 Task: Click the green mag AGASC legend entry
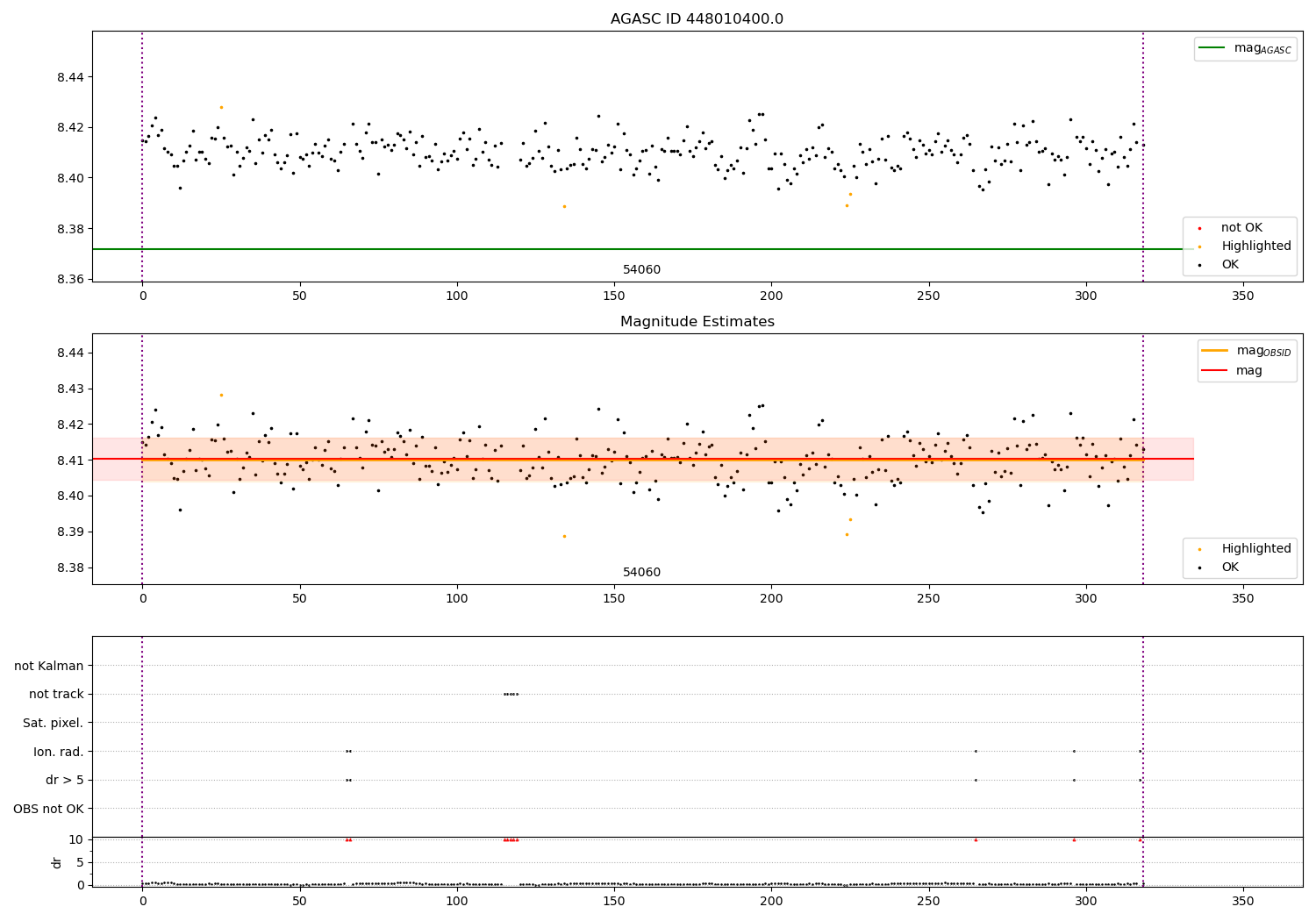coord(1245,48)
